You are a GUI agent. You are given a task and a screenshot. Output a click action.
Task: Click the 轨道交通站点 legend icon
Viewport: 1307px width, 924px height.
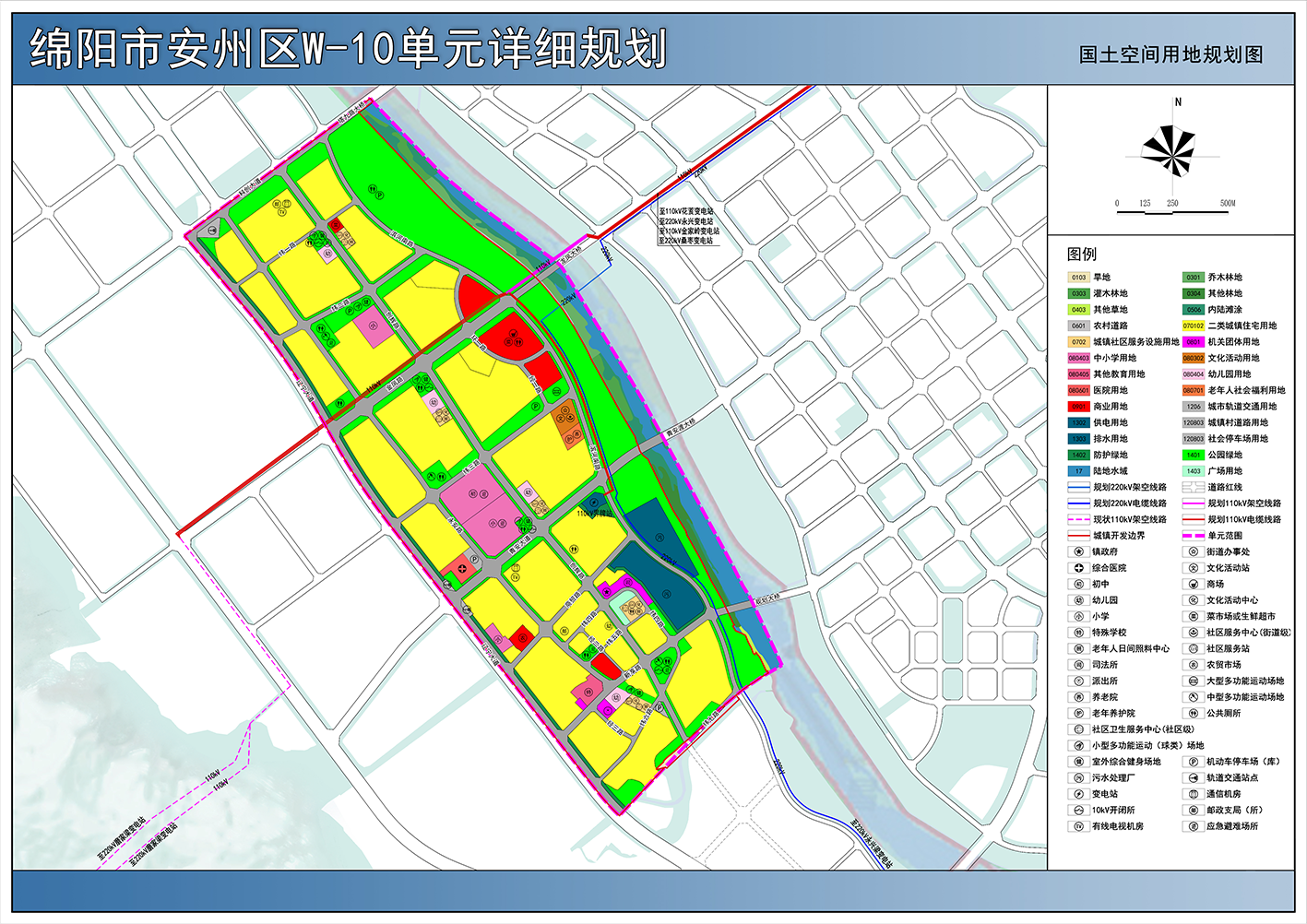1193,777
